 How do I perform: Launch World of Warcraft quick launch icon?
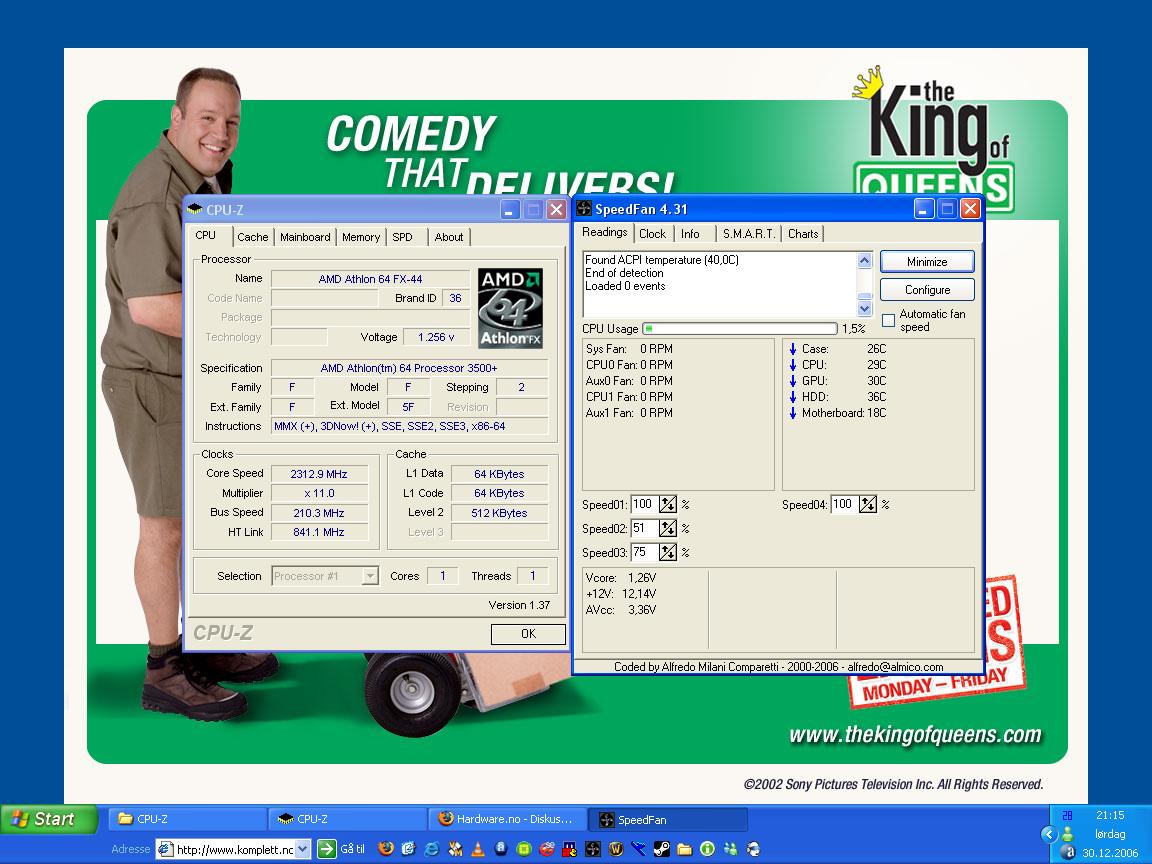tap(616, 849)
